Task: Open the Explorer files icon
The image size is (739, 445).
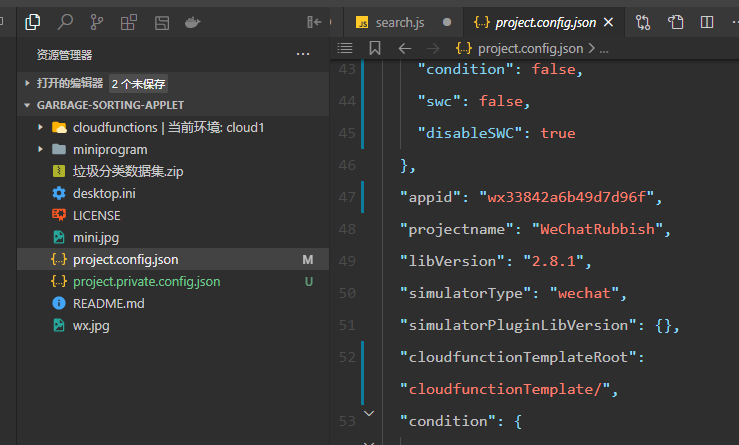Action: [x=33, y=22]
